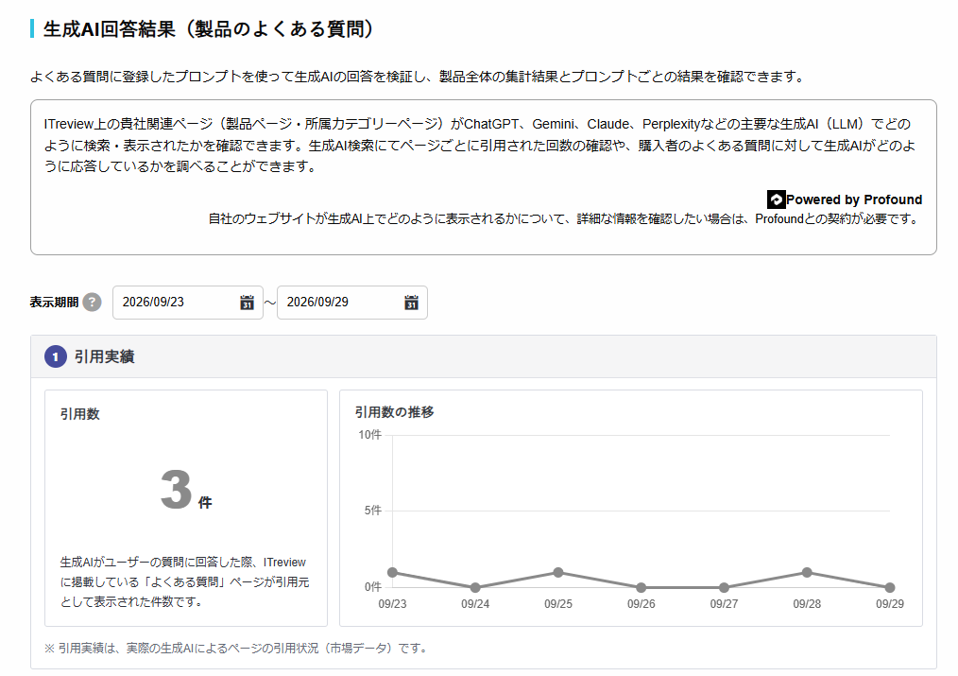Click the 0件 y-axis label

coord(373,587)
